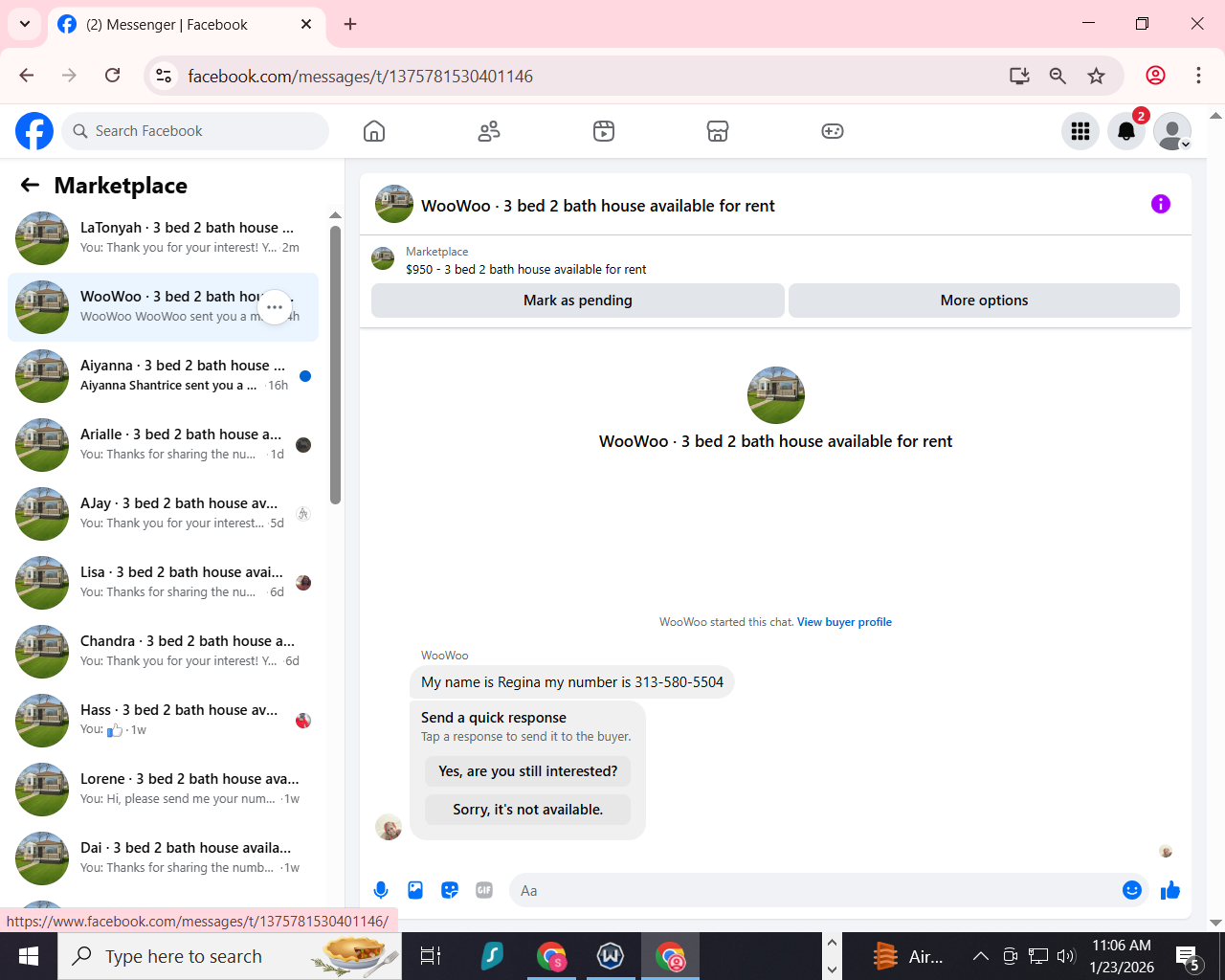Open options menu for WooWoo conversation
Image resolution: width=1225 pixels, height=980 pixels.
coord(275,307)
